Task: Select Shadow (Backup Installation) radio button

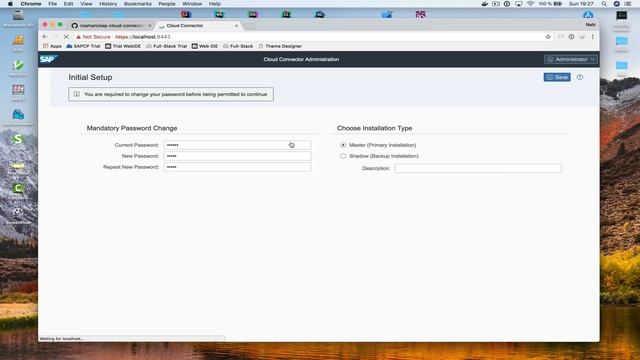Action: (x=343, y=156)
